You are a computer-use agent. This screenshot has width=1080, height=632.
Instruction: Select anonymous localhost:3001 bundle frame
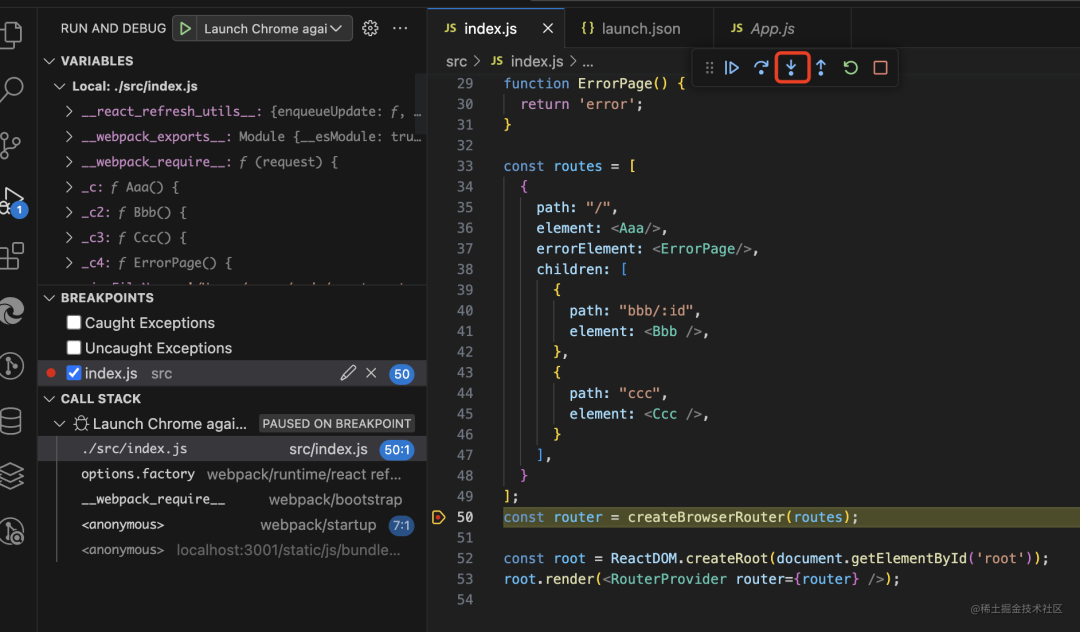[233, 550]
